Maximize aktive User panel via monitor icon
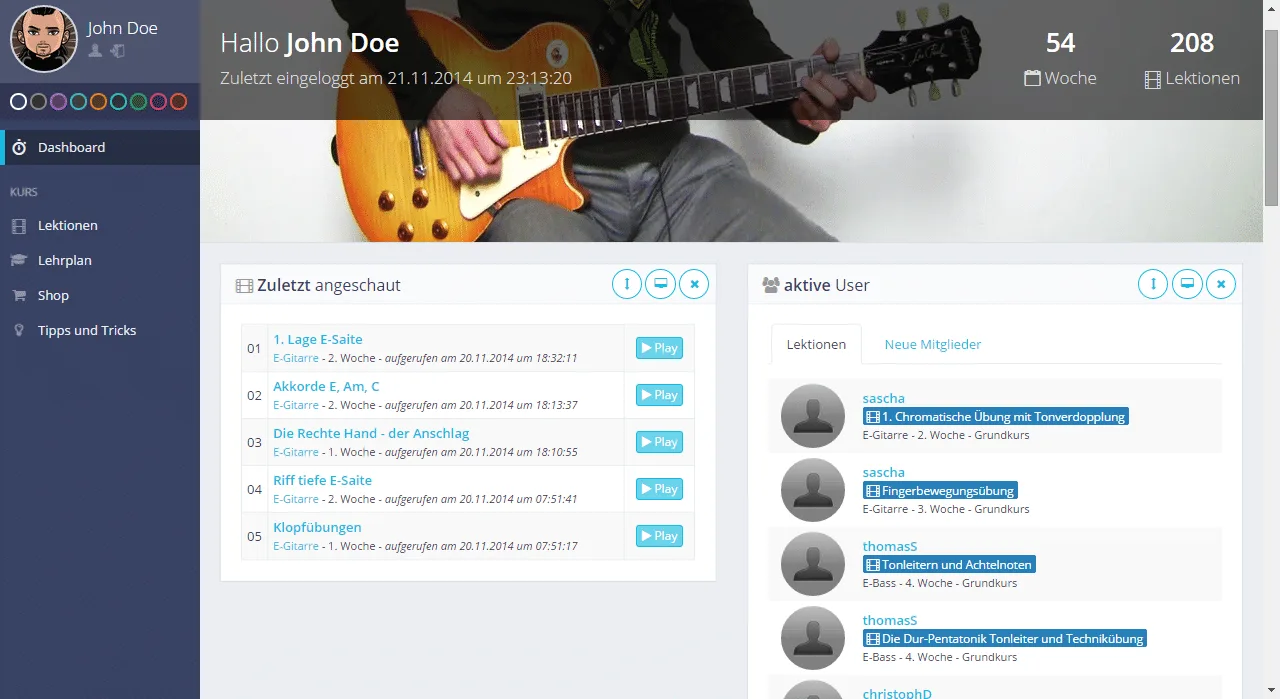The width and height of the screenshot is (1280, 699). pyautogui.click(x=1187, y=284)
